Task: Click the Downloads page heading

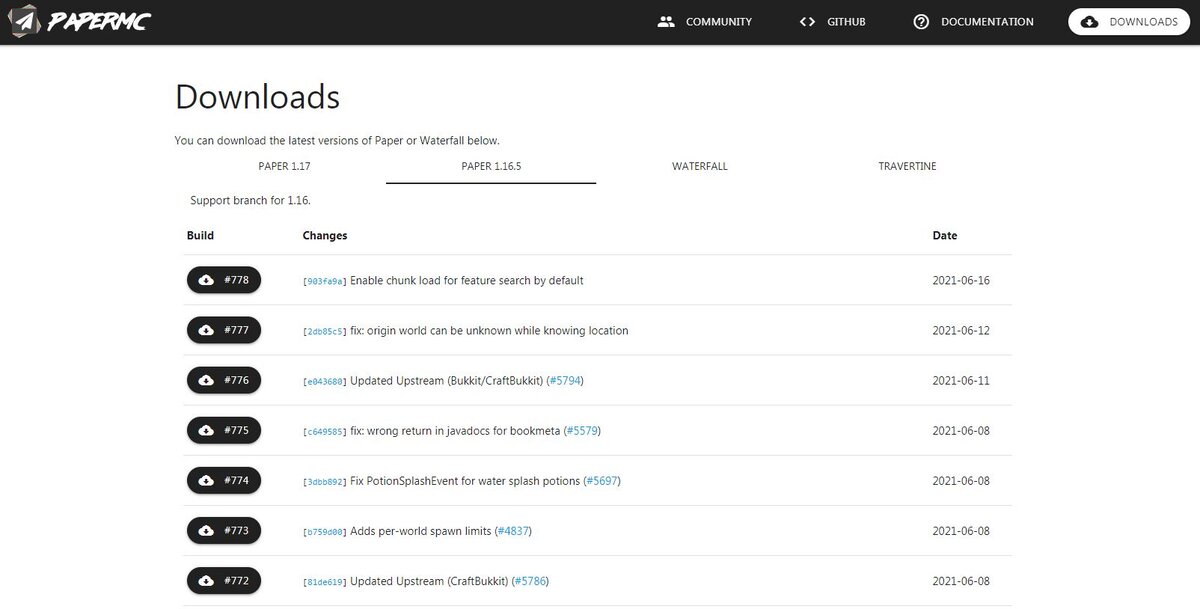Action: (257, 97)
